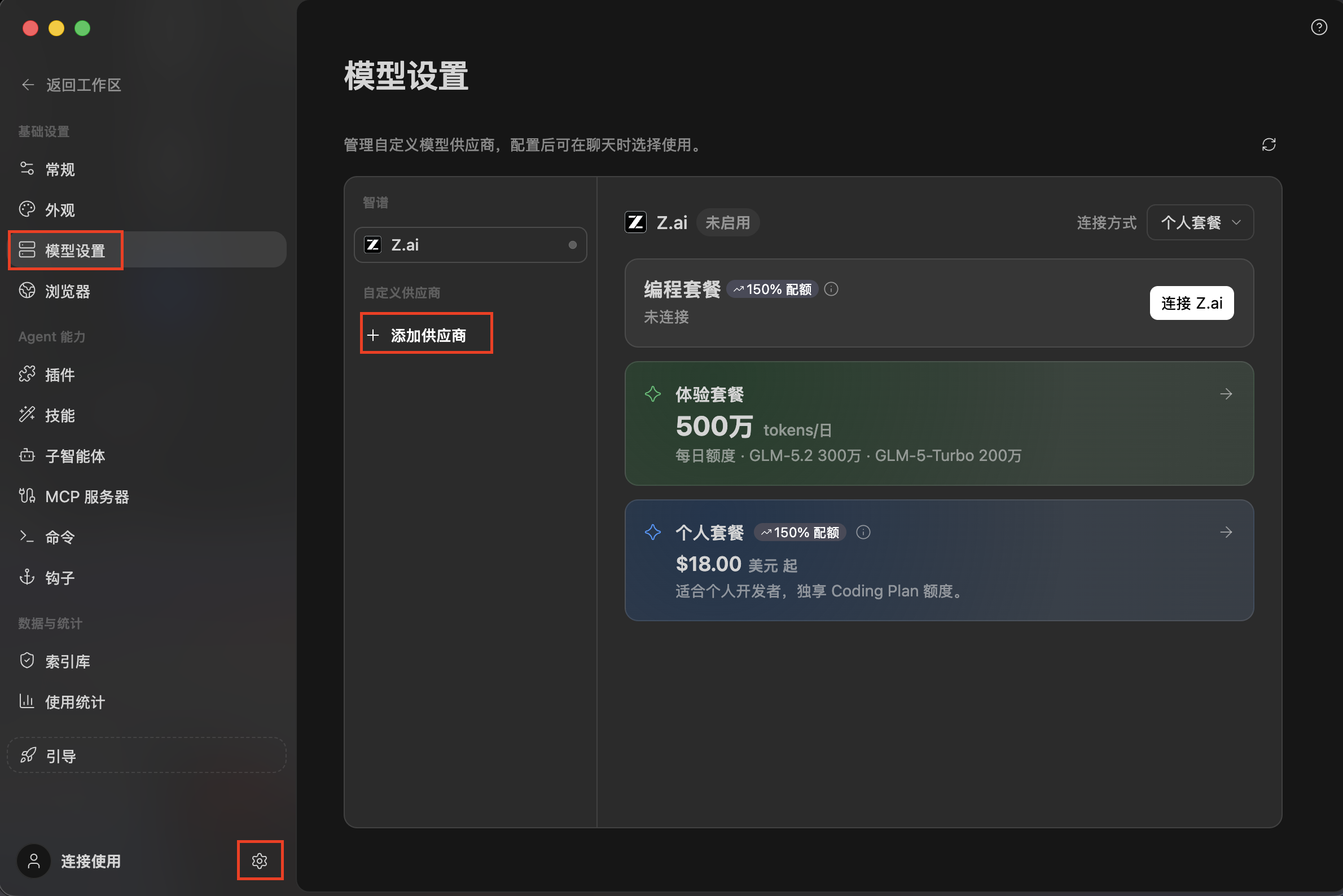Show info for 个人套餐 quota
1343x896 pixels.
(863, 532)
